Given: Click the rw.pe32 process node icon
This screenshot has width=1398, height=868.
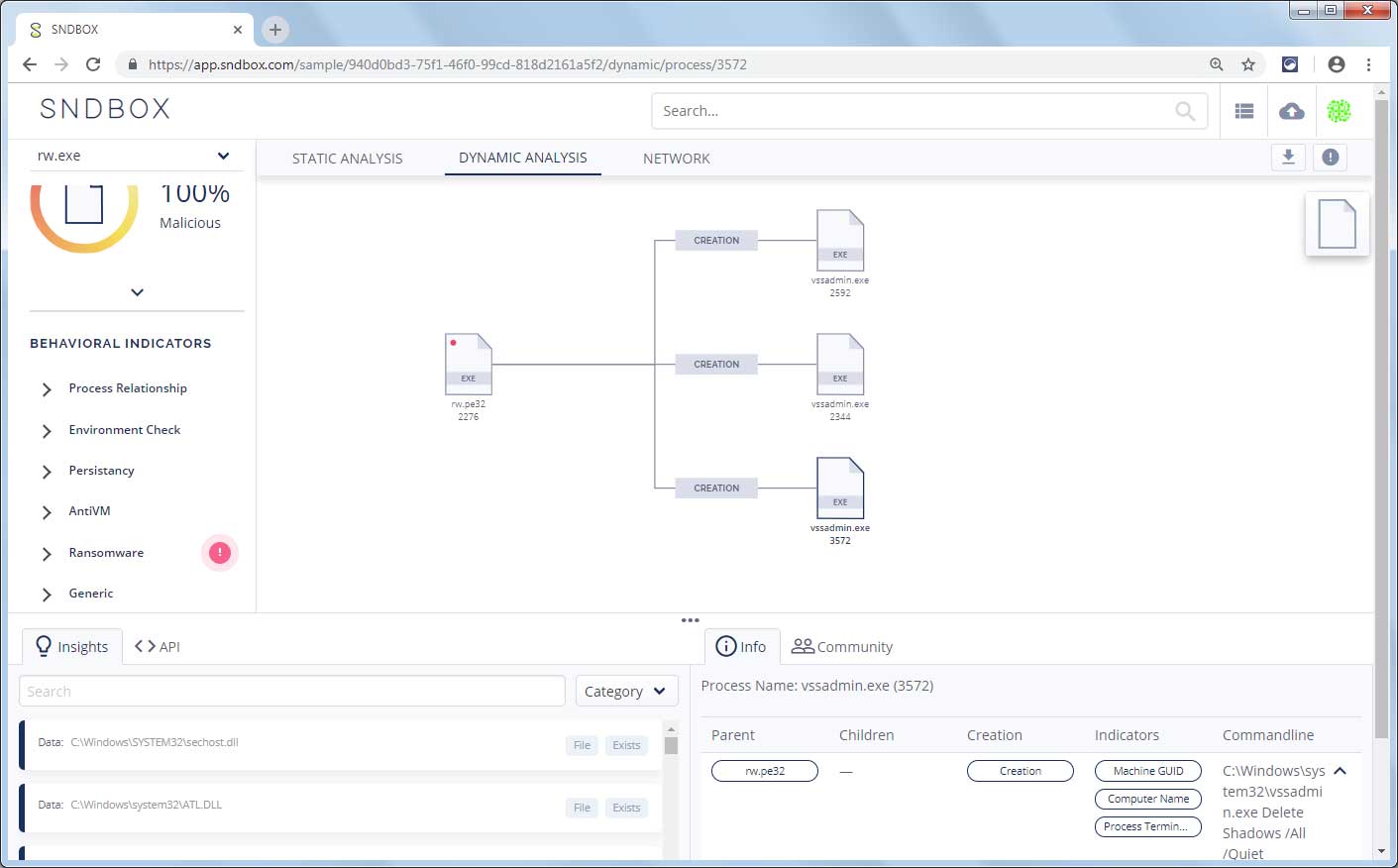Looking at the screenshot, I should point(469,364).
